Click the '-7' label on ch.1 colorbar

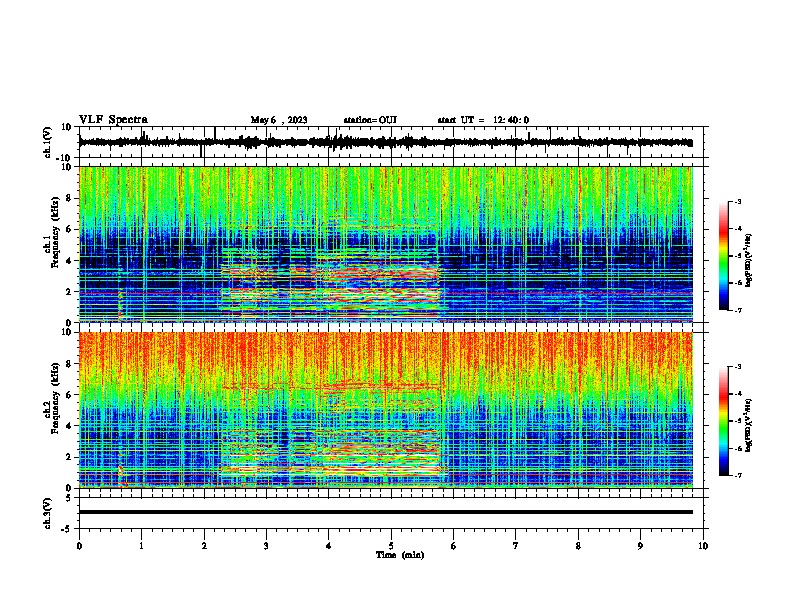737,310
